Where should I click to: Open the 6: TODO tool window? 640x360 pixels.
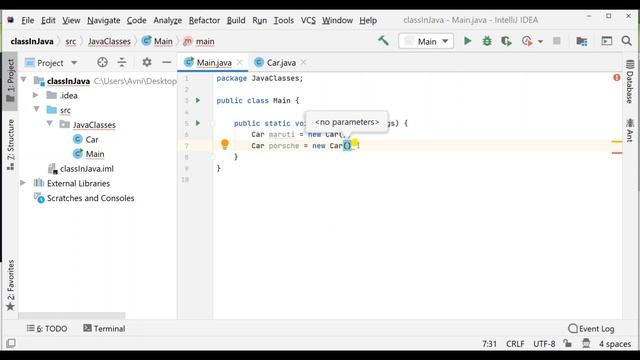47,329
